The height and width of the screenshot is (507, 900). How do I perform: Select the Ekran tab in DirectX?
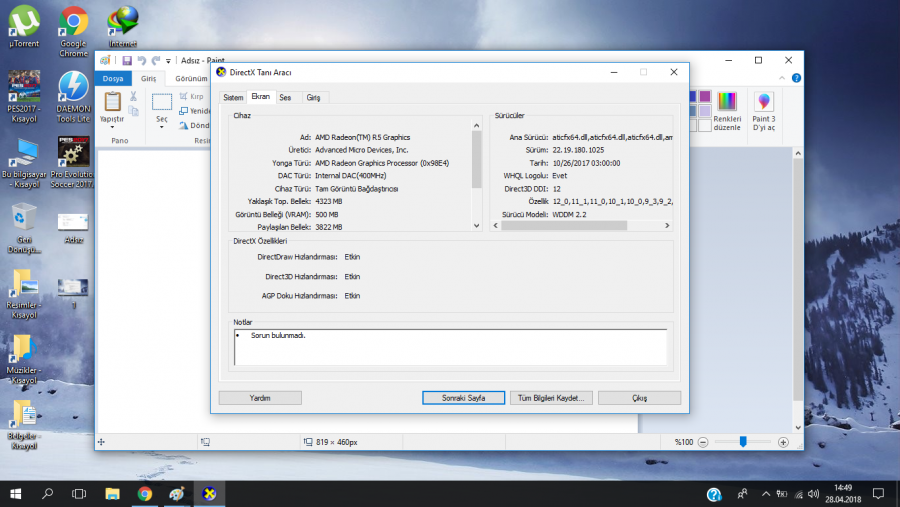pyautogui.click(x=261, y=96)
